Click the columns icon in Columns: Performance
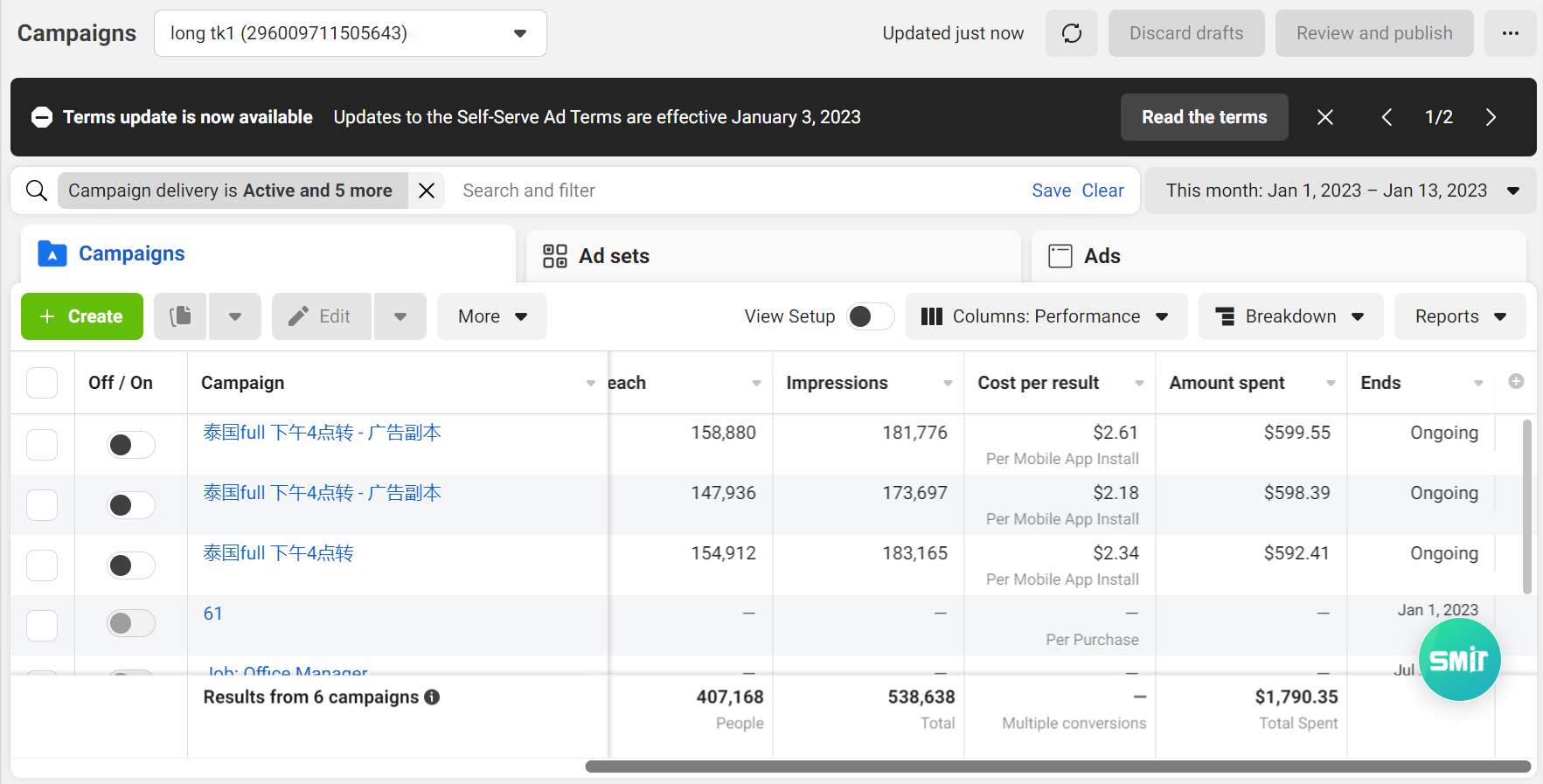The height and width of the screenshot is (784, 1543). click(932, 316)
